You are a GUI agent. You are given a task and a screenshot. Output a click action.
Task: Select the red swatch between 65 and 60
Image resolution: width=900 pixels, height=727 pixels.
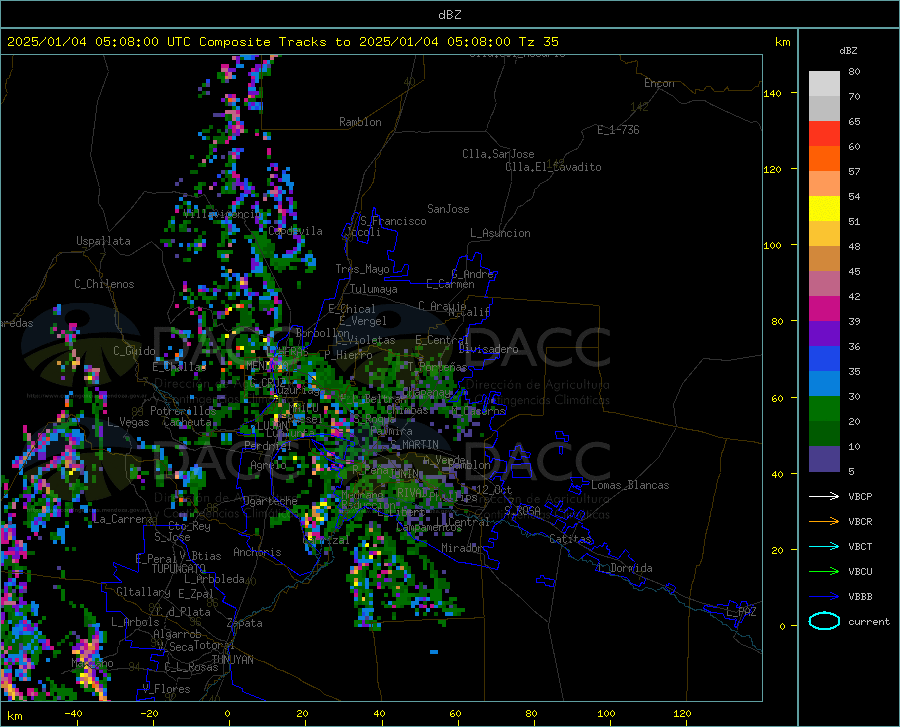coord(824,134)
